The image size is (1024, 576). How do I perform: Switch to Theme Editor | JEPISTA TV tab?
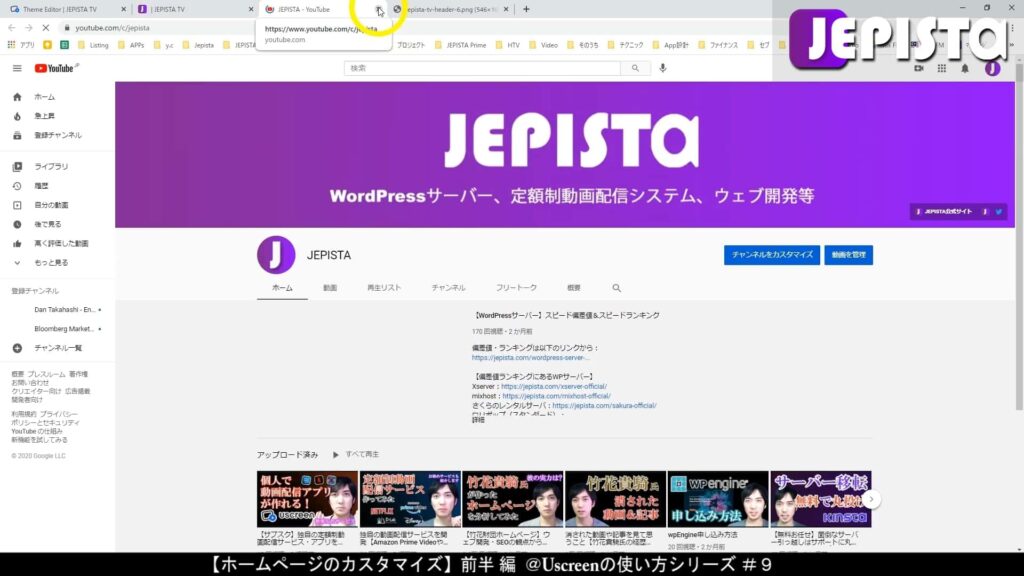coord(68,9)
